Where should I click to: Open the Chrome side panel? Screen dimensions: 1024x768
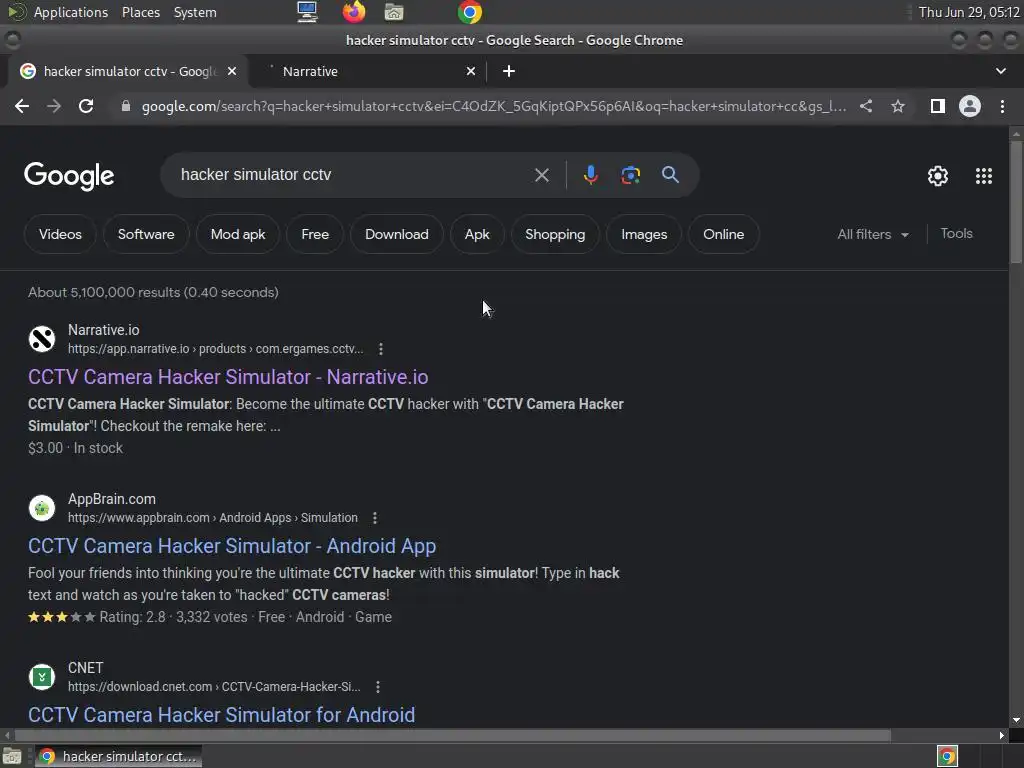point(938,106)
